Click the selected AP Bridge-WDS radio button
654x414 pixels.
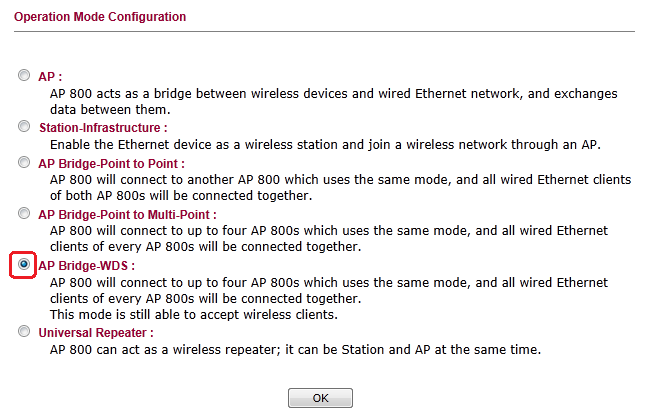click(x=24, y=266)
